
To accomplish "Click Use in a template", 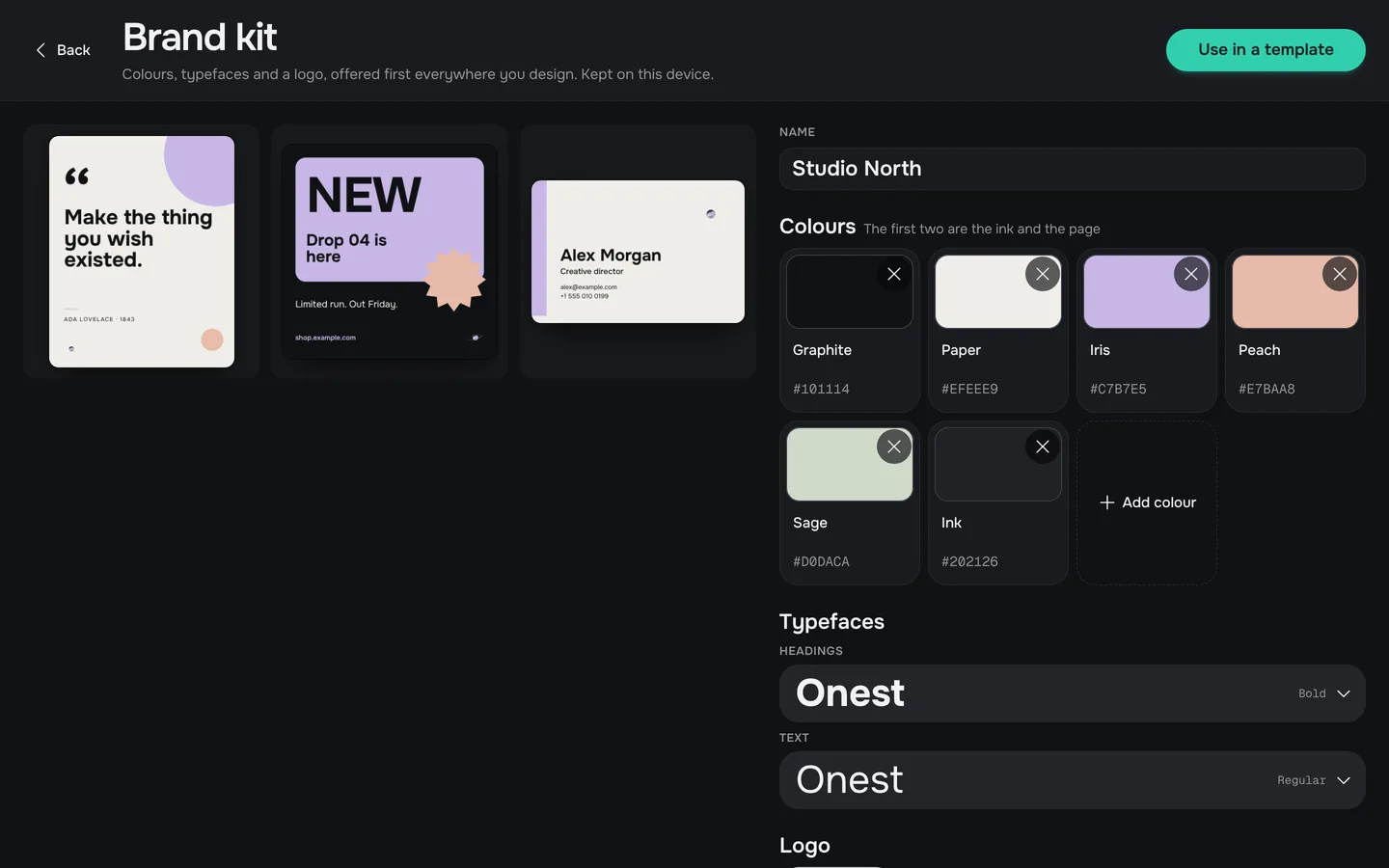I will tap(1266, 50).
